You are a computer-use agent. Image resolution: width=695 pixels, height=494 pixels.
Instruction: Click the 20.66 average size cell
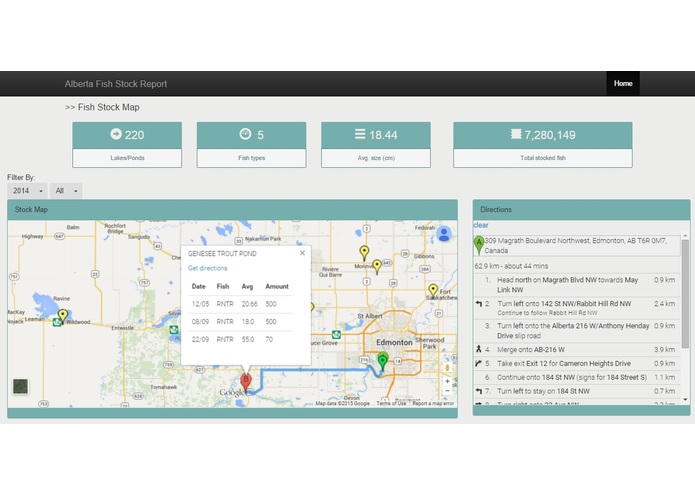click(x=250, y=304)
